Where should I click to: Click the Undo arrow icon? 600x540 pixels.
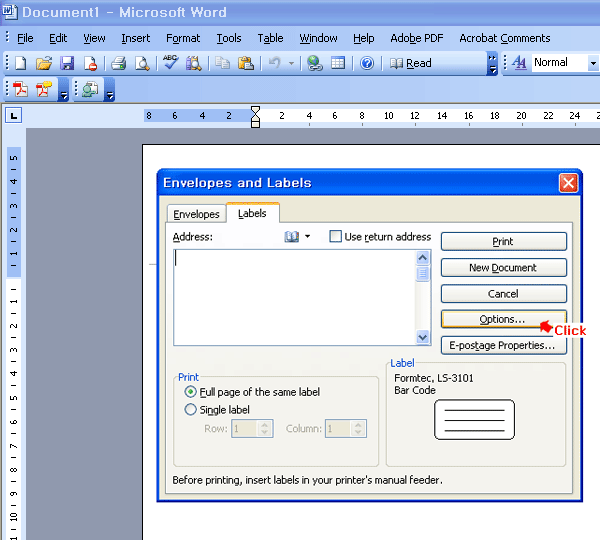[274, 63]
